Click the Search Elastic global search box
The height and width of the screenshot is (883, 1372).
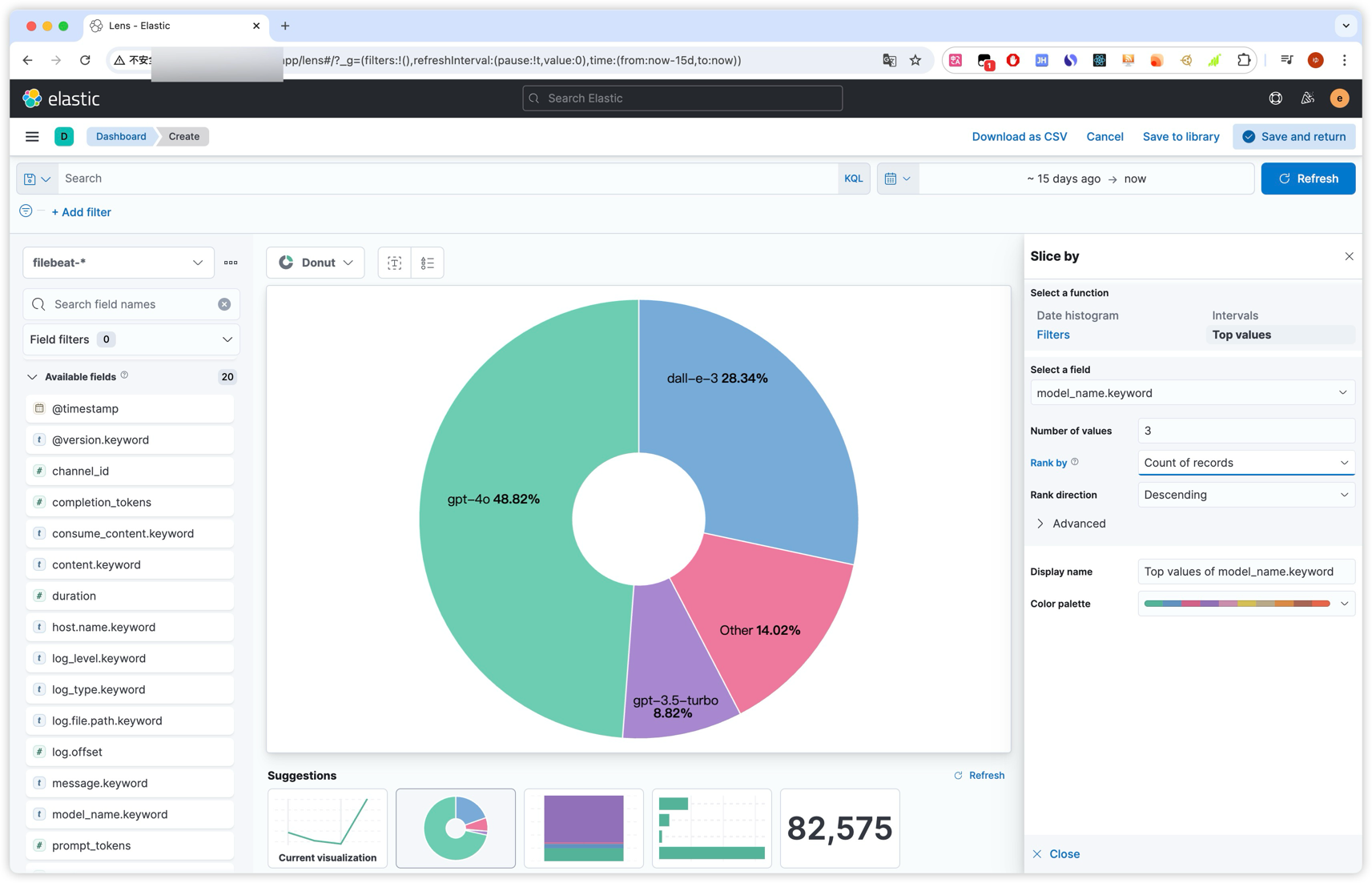(682, 98)
